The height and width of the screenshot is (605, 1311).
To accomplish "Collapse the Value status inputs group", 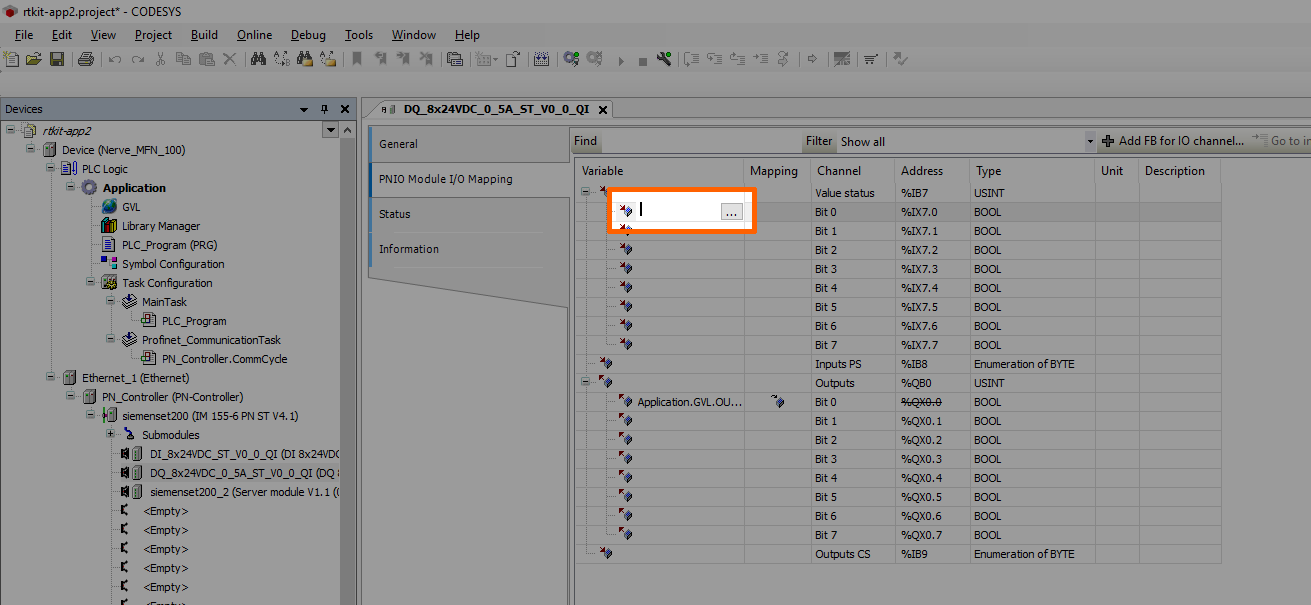I will (586, 193).
